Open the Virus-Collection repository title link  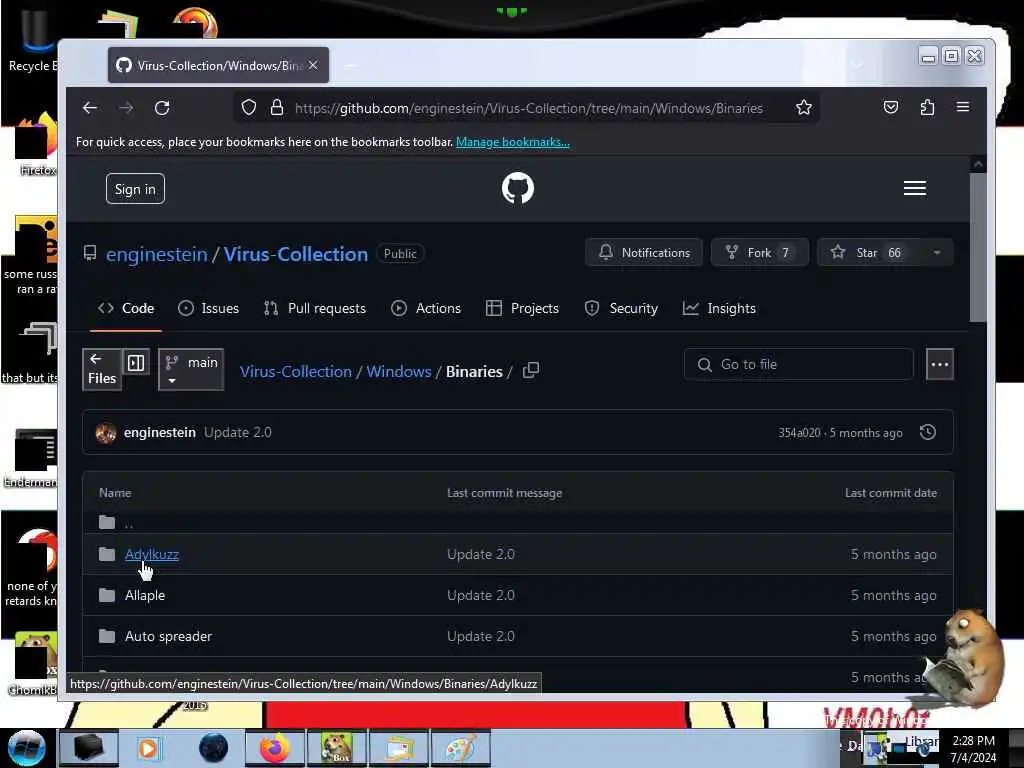click(x=296, y=254)
